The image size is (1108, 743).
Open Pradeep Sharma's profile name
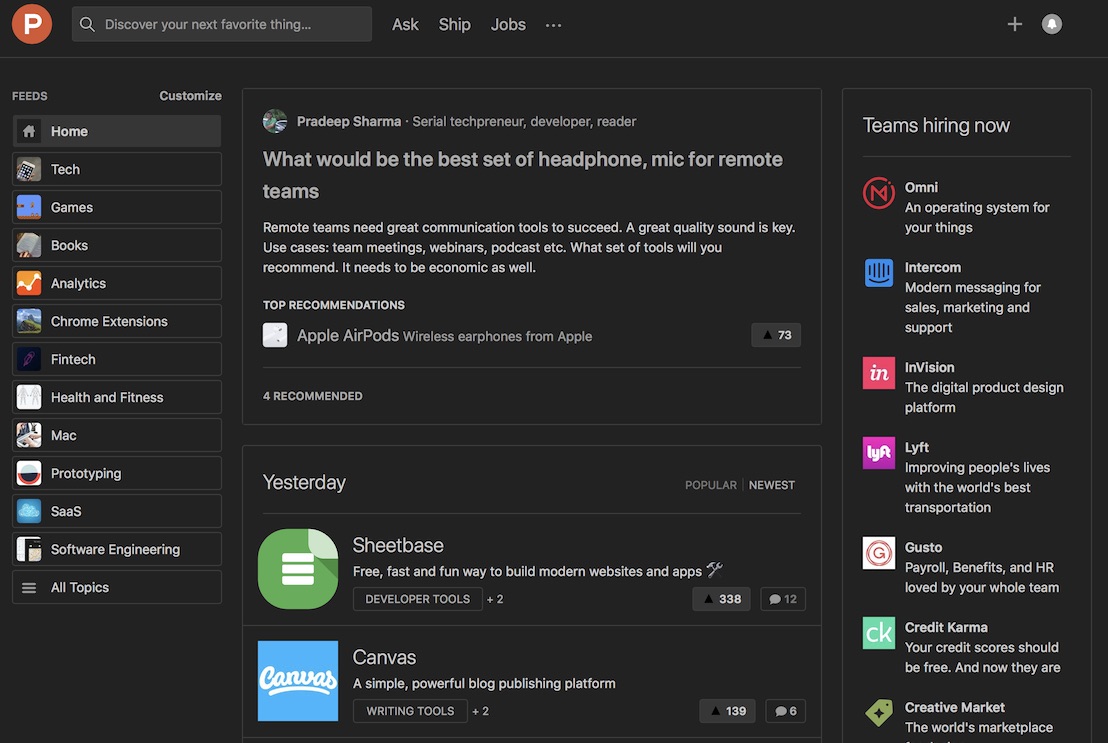[348, 121]
